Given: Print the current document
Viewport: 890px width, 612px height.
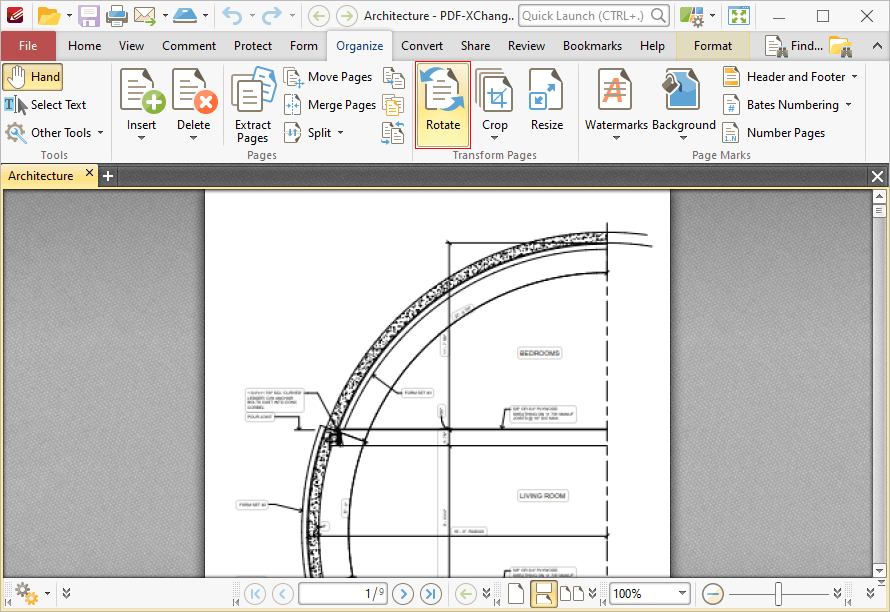Looking at the screenshot, I should pyautogui.click(x=116, y=15).
